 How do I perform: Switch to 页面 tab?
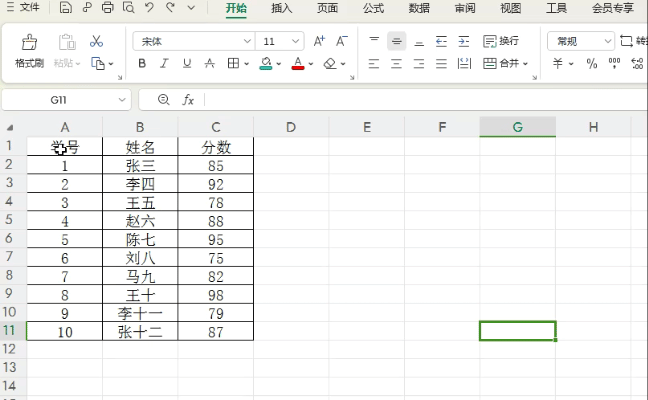coord(327,8)
